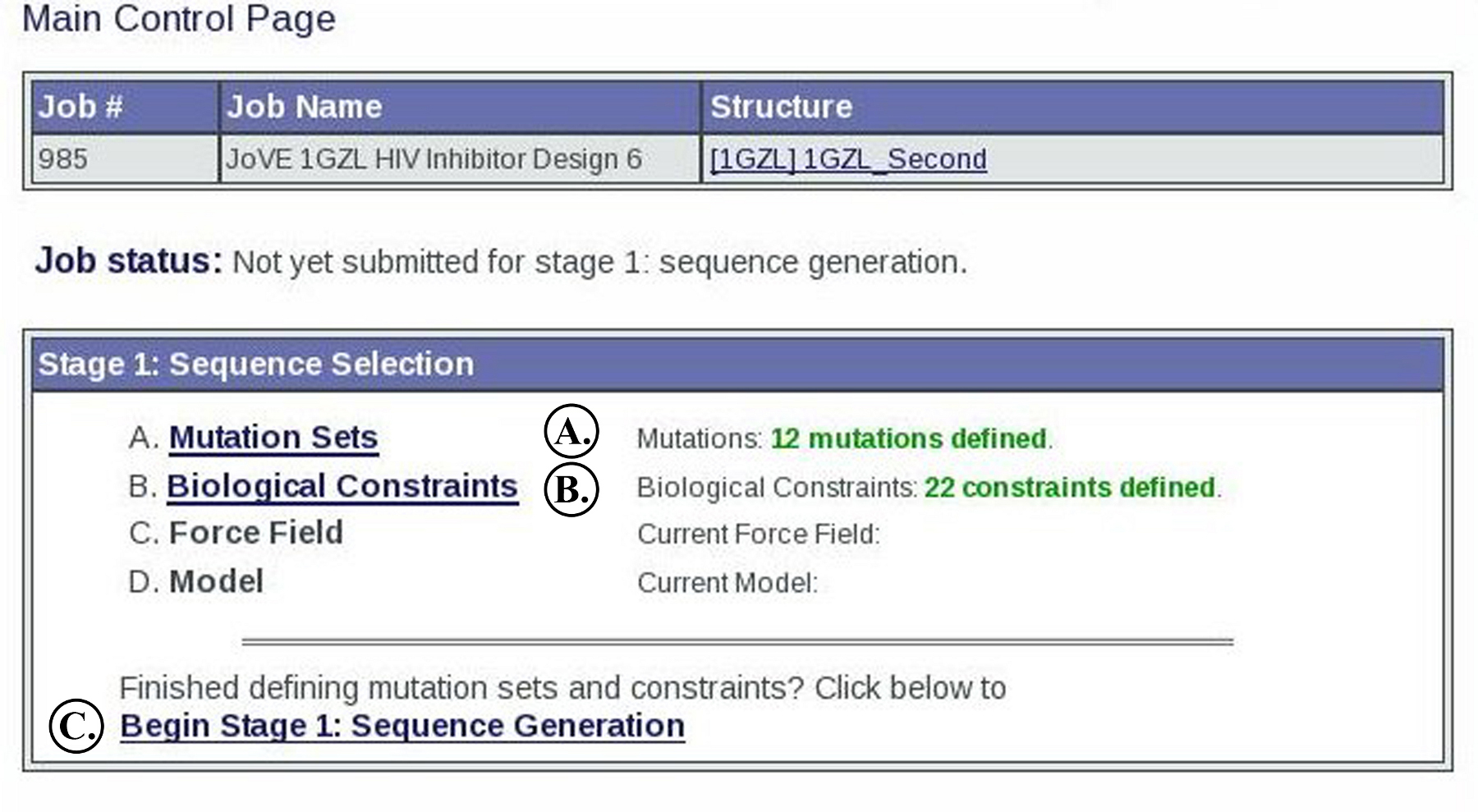1478x812 pixels.
Task: Click the 12 mutations defined status text
Action: (909, 438)
